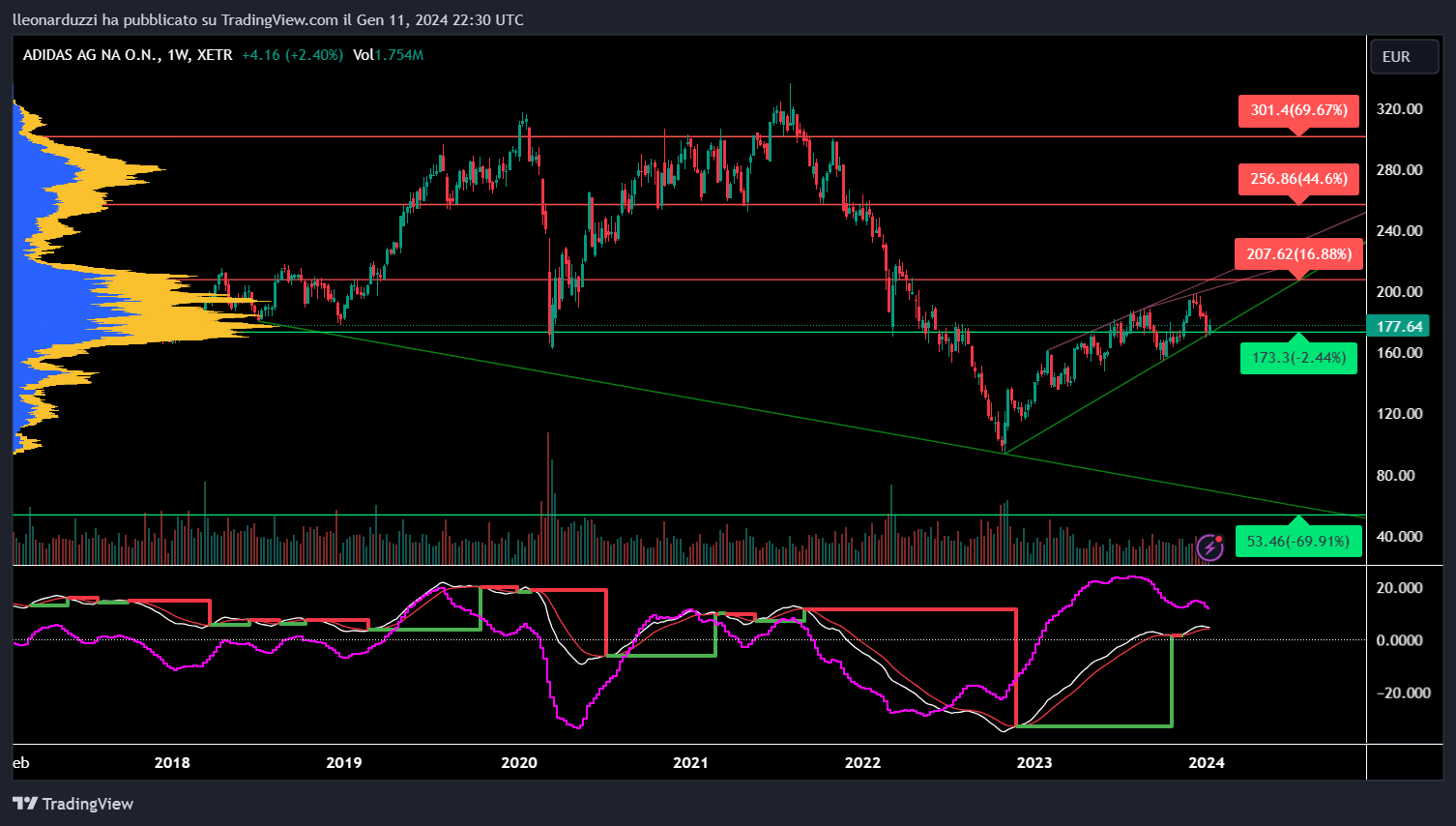Select the 207.62(16.88%) red price label
The image size is (1456, 826).
click(x=1298, y=254)
